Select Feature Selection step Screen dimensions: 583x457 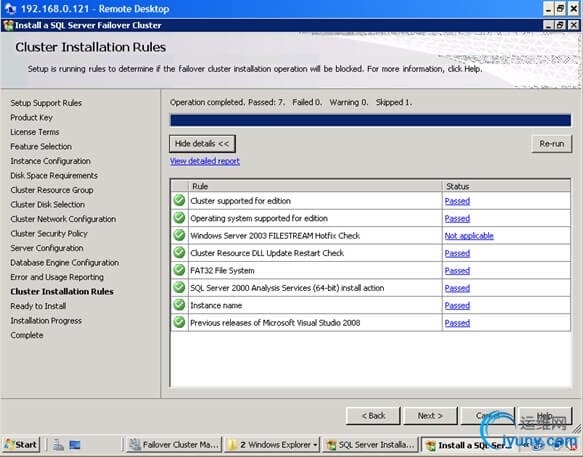pos(41,147)
